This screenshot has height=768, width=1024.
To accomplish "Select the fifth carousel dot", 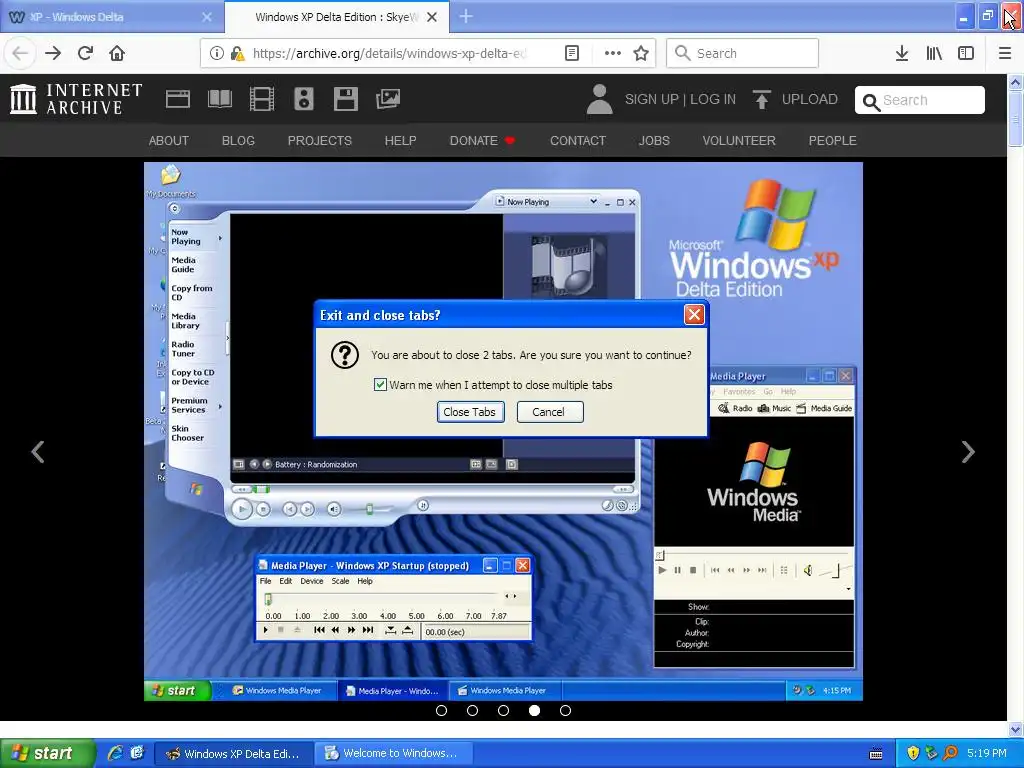I will coord(566,710).
